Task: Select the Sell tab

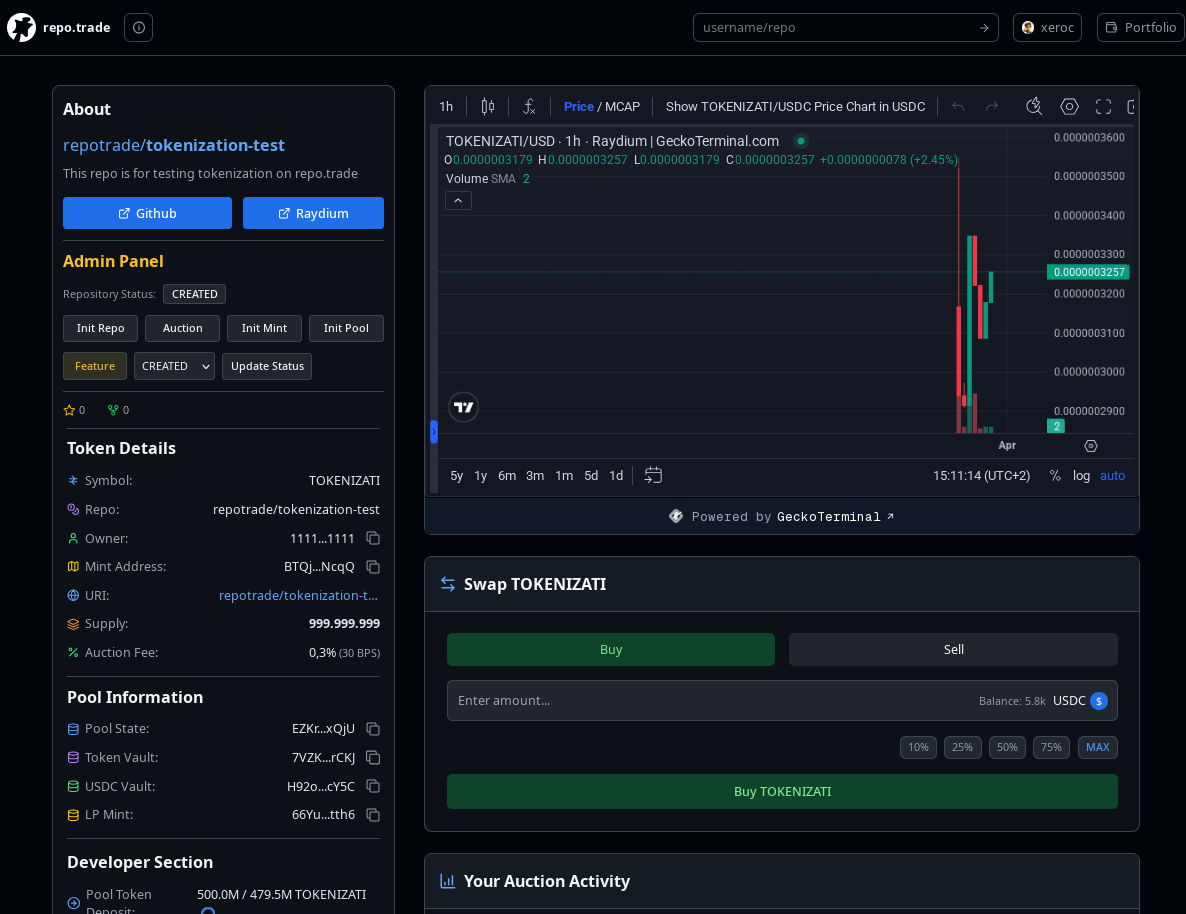Action: pos(953,649)
